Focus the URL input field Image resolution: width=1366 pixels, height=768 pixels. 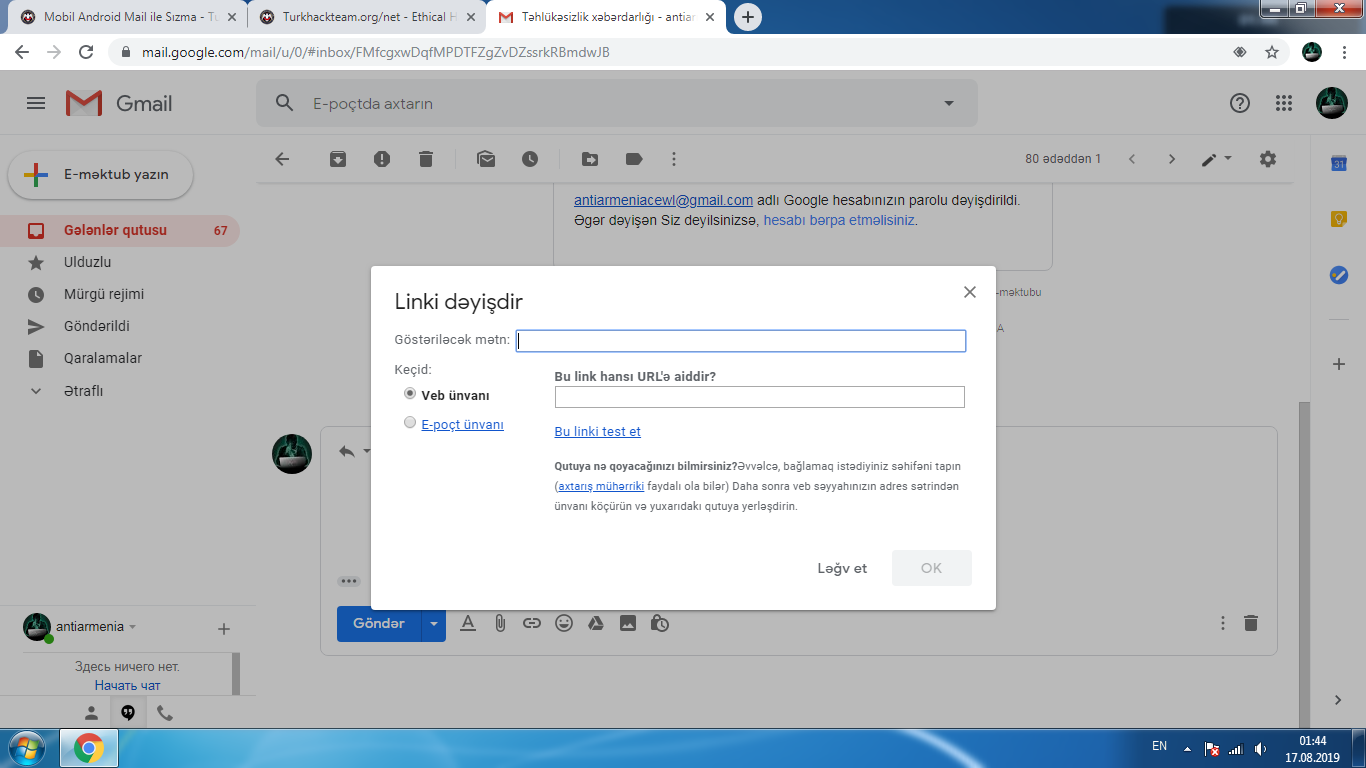point(760,397)
